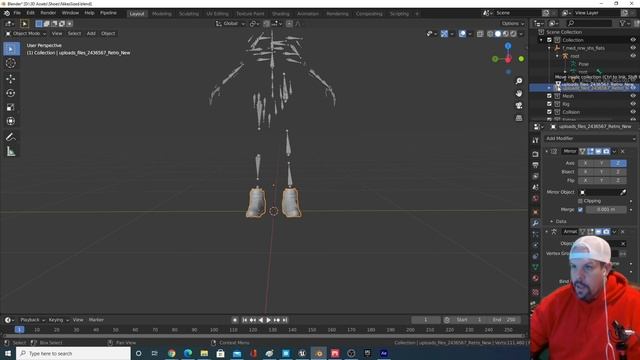Click the Blender logo menu icon
Image resolution: width=640 pixels, height=360 pixels.
[7, 13]
